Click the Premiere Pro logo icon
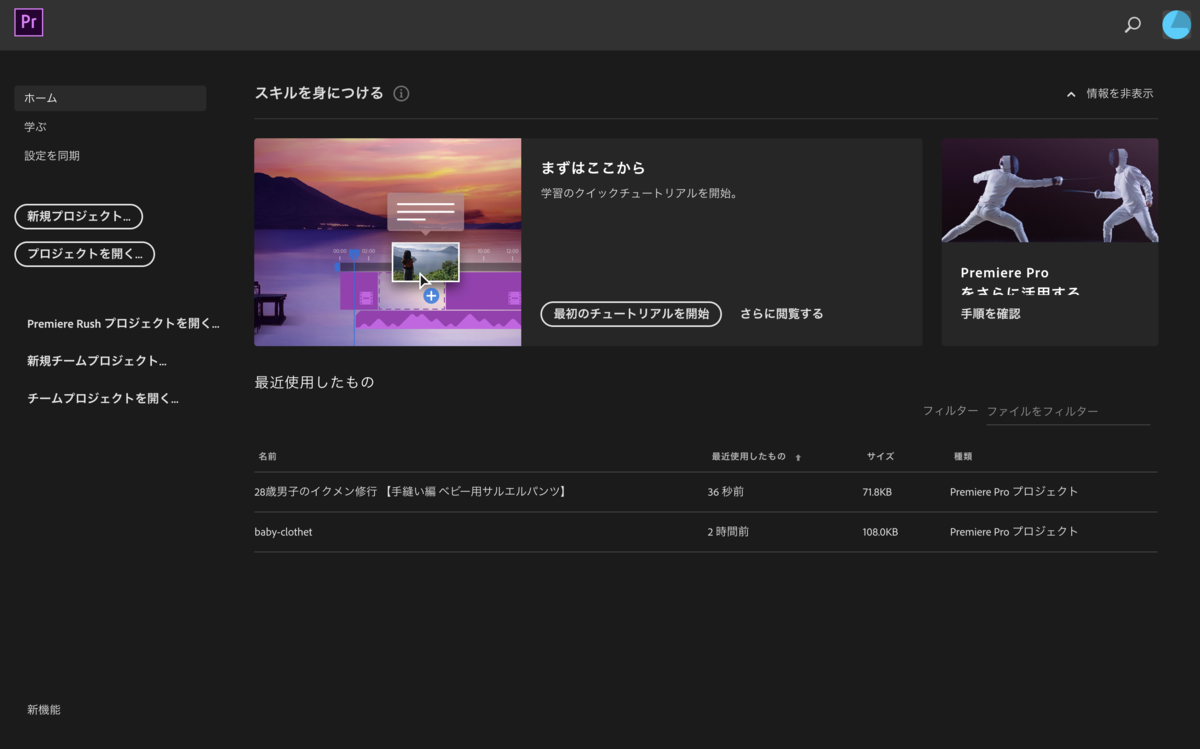This screenshot has height=749, width=1200. 29,22
